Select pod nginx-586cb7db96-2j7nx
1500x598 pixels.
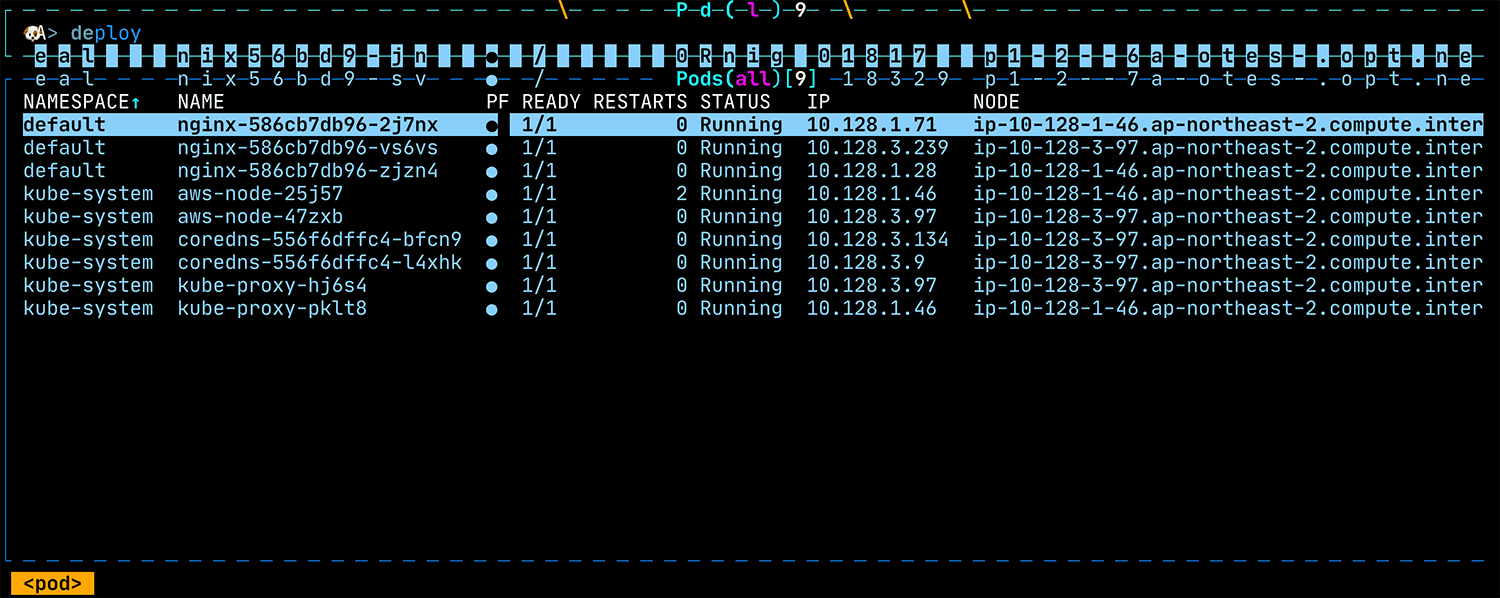pyautogui.click(x=307, y=125)
